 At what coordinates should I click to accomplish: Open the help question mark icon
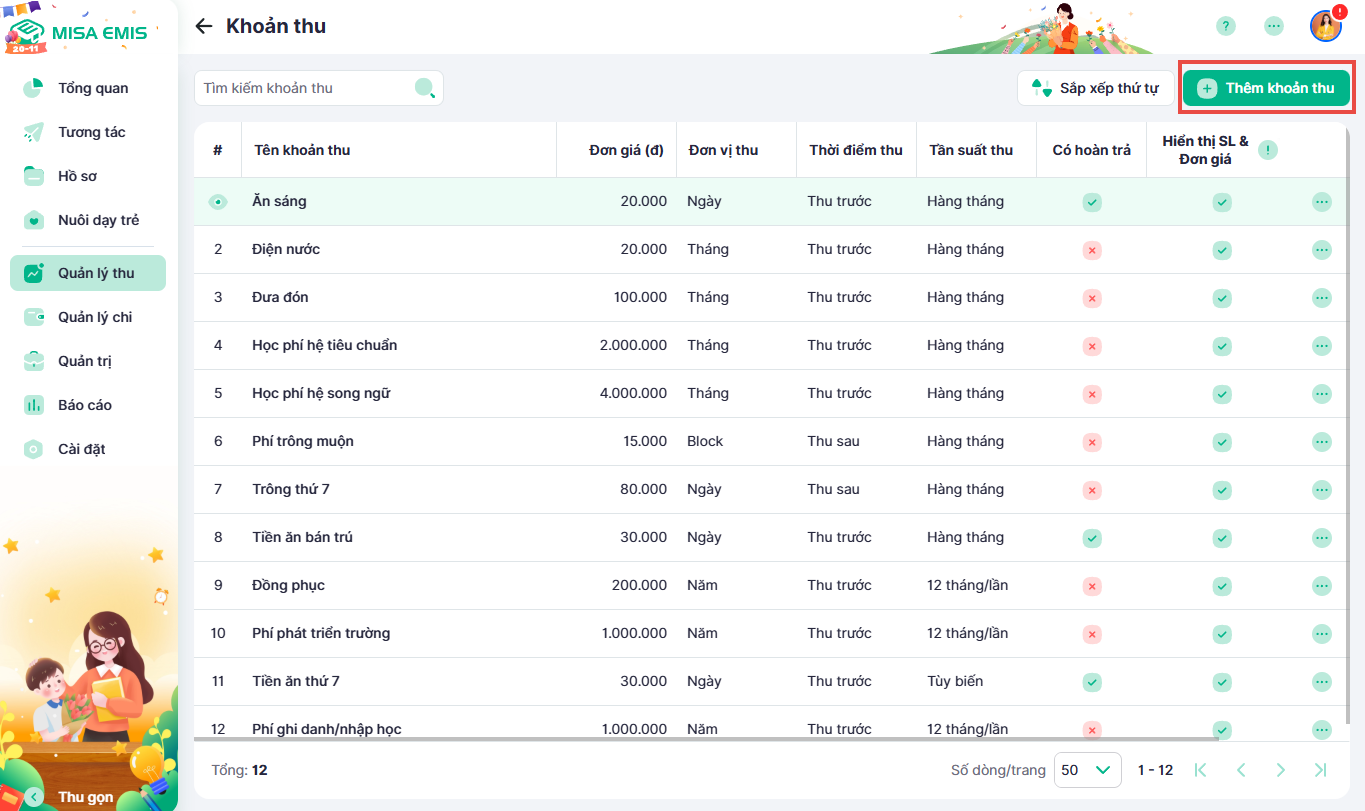[x=1225, y=26]
